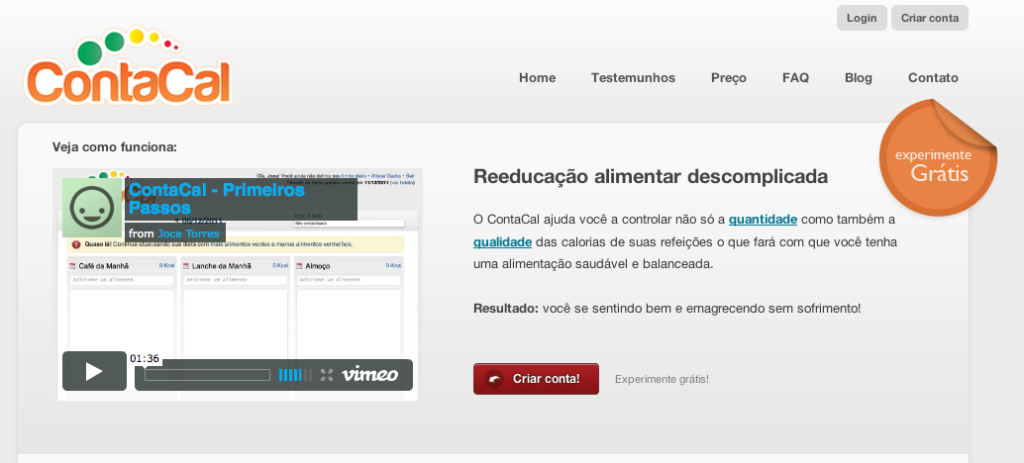
Task: Seek along the video progress bar
Action: 207,375
